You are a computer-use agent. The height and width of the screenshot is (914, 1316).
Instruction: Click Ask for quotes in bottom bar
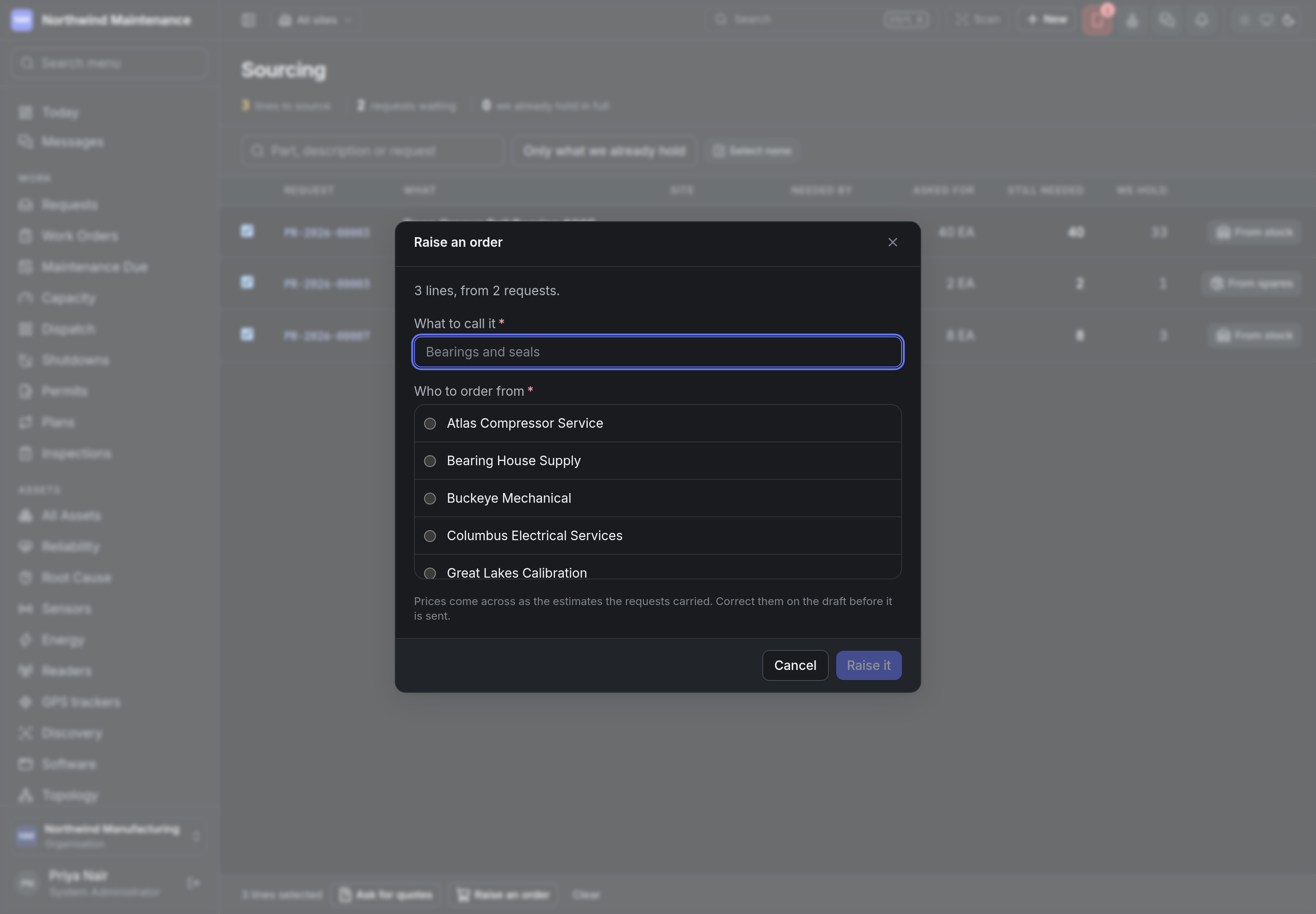385,894
